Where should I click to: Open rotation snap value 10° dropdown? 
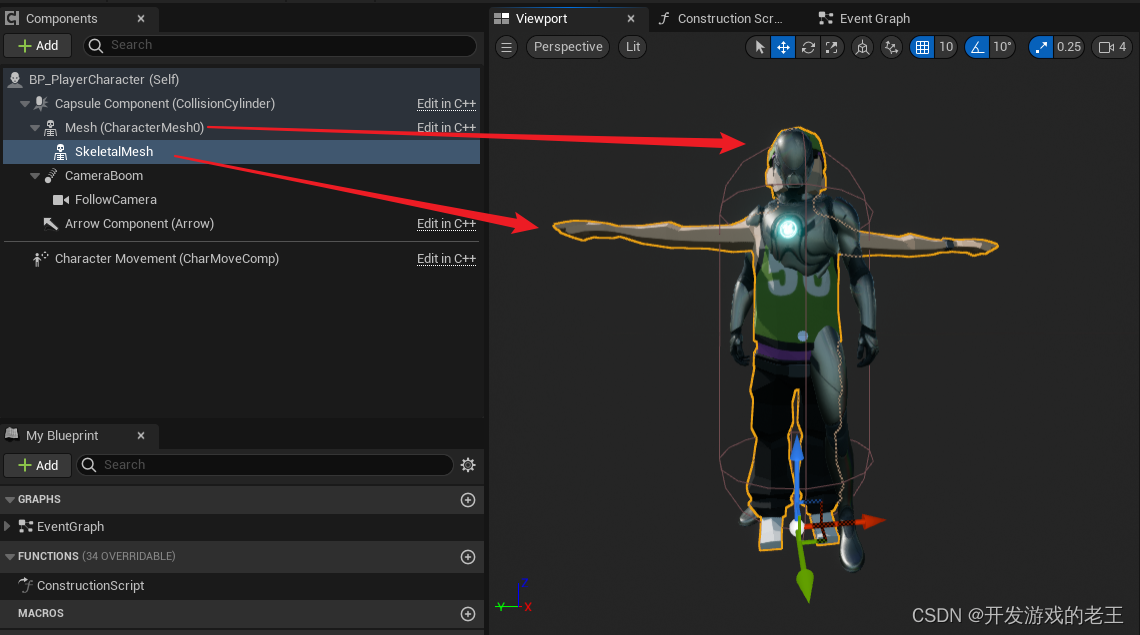click(x=1003, y=47)
